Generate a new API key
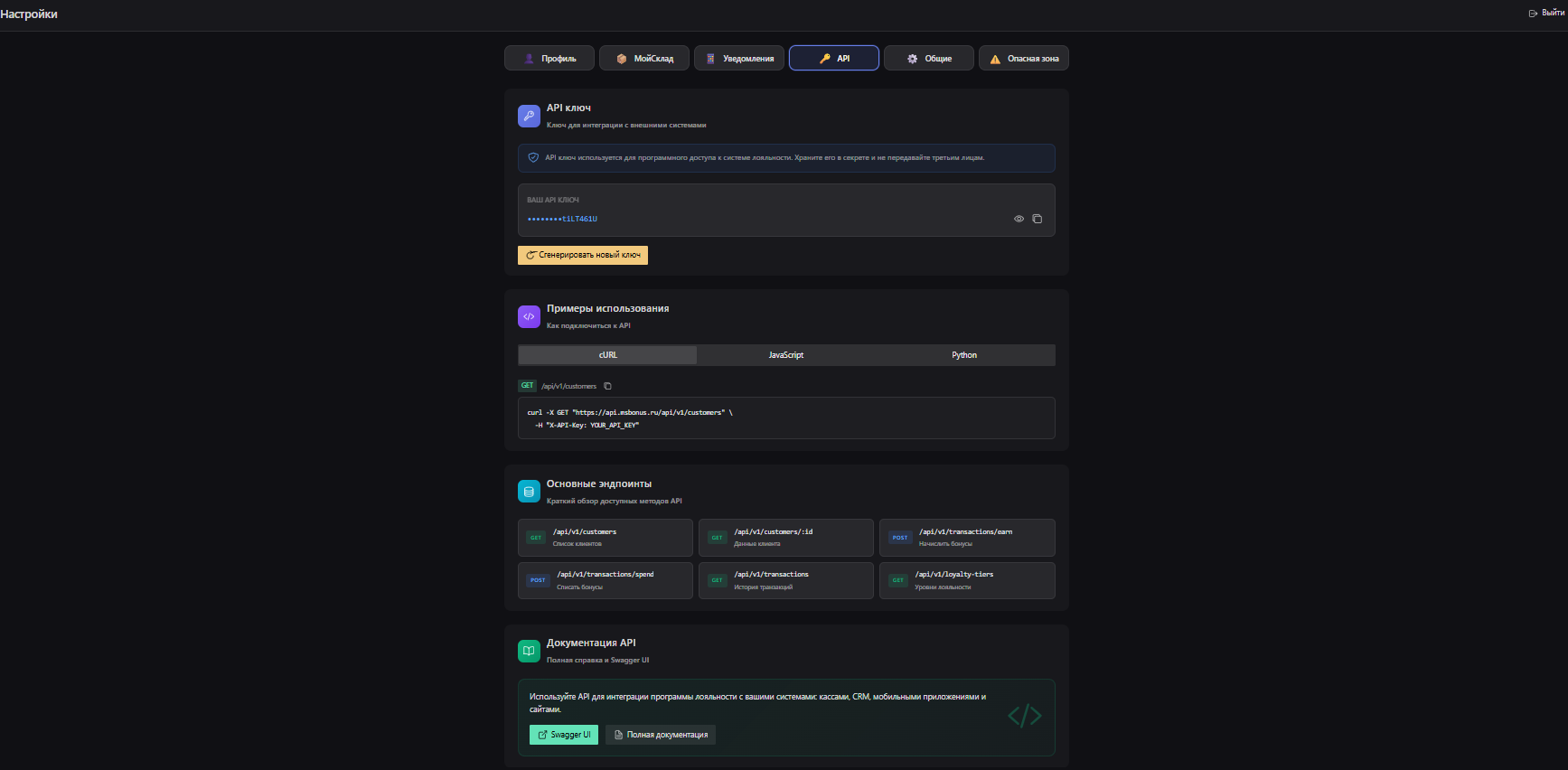 point(583,255)
